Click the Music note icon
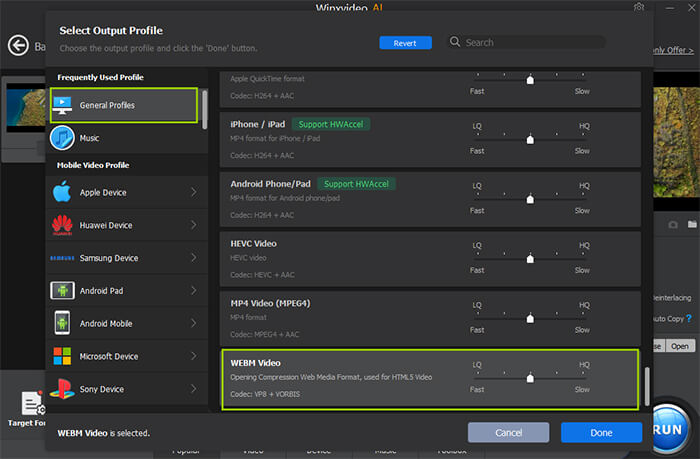 coord(62,138)
